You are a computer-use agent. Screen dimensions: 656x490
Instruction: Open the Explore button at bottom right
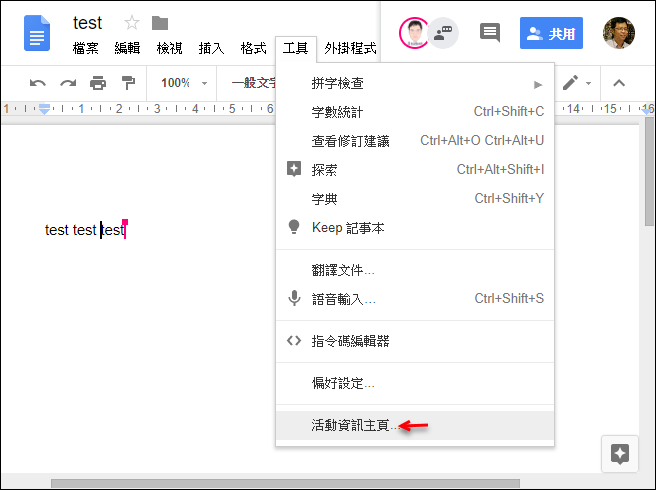tap(620, 454)
